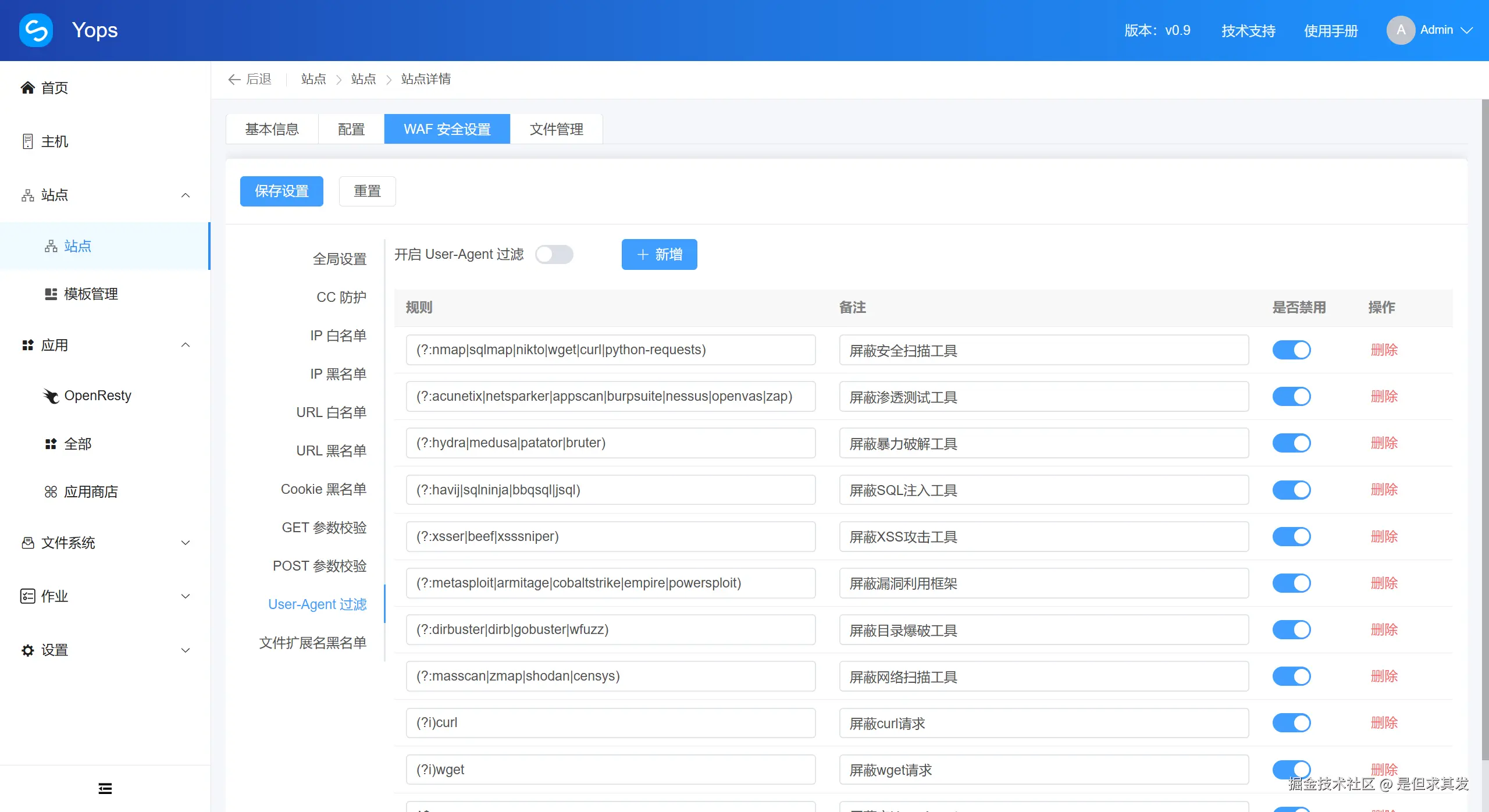The height and width of the screenshot is (812, 1489).
Task: Toggle disable switch for 屏蔽安全扫描工具 rule
Action: (1291, 350)
